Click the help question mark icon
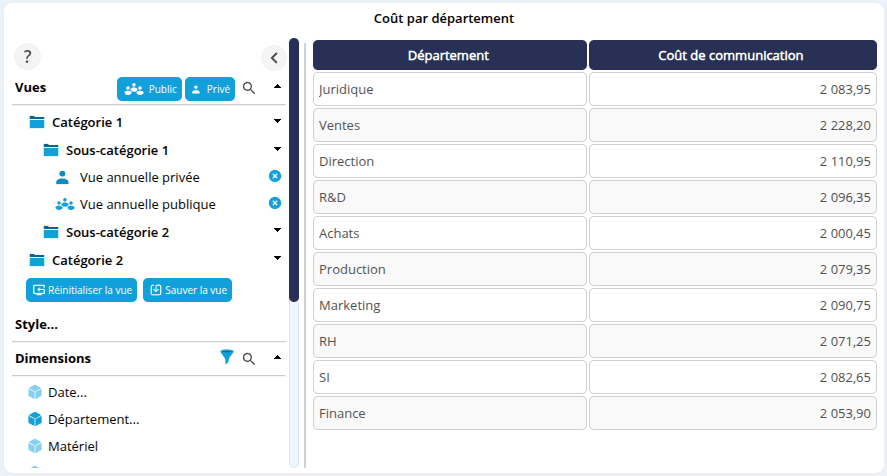 pyautogui.click(x=27, y=57)
